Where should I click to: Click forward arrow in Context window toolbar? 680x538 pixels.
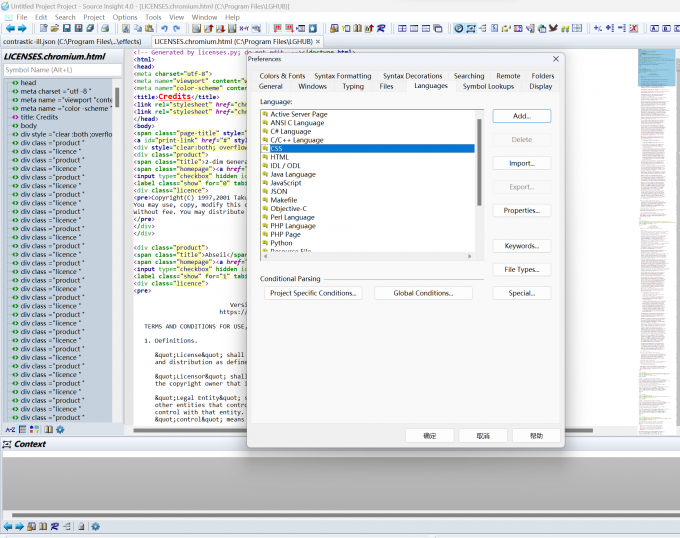[x=19, y=526]
